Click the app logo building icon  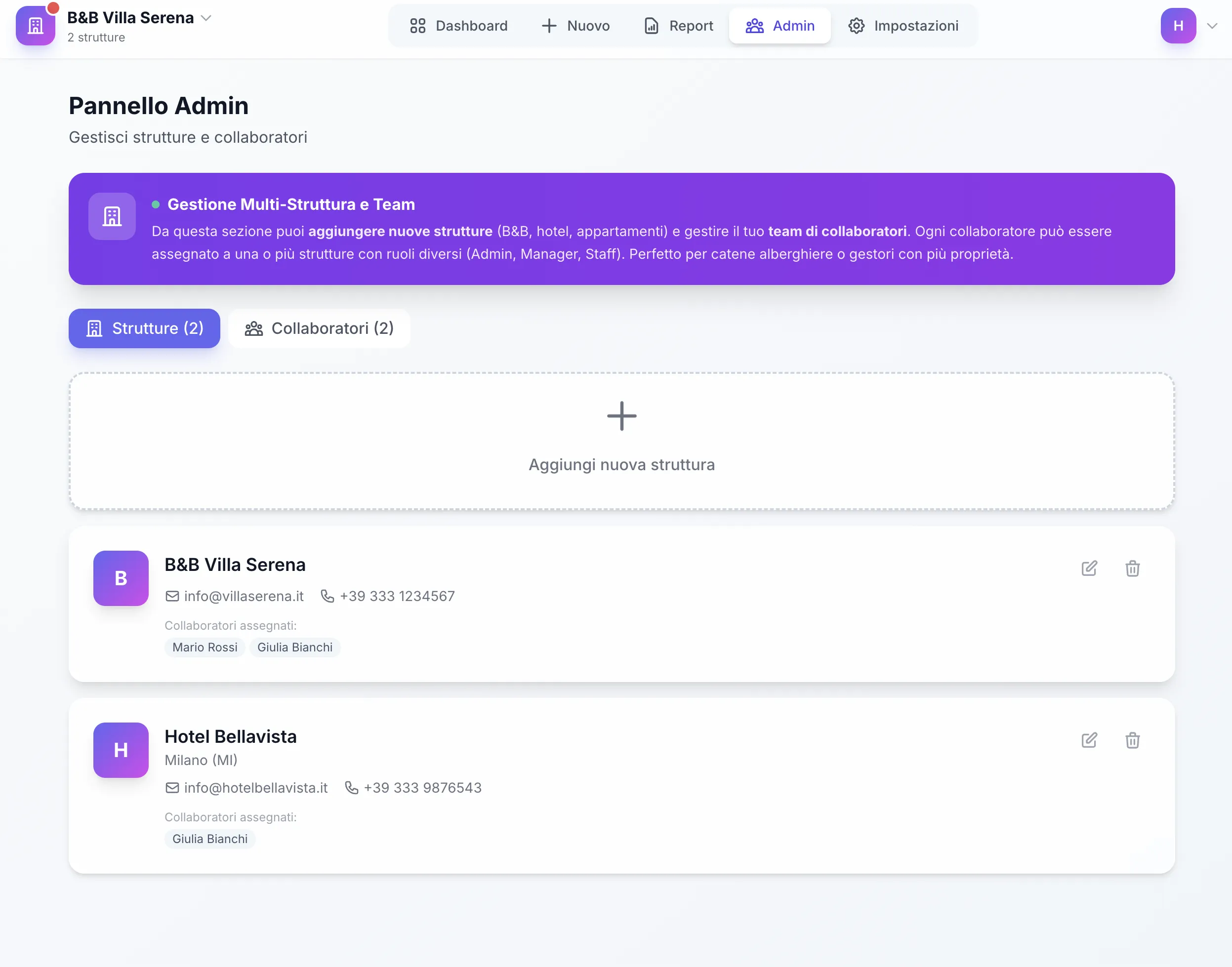point(36,26)
